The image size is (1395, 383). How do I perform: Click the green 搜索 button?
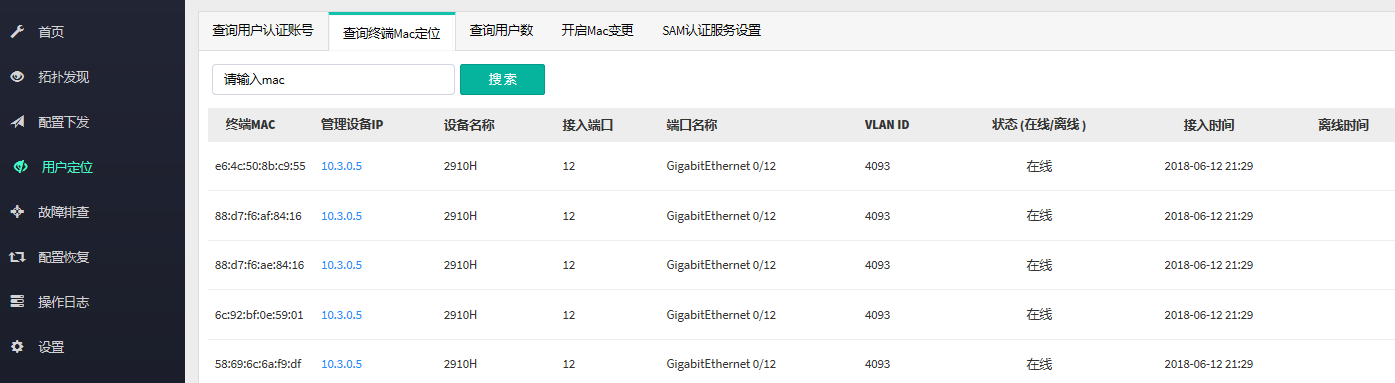[x=502, y=80]
